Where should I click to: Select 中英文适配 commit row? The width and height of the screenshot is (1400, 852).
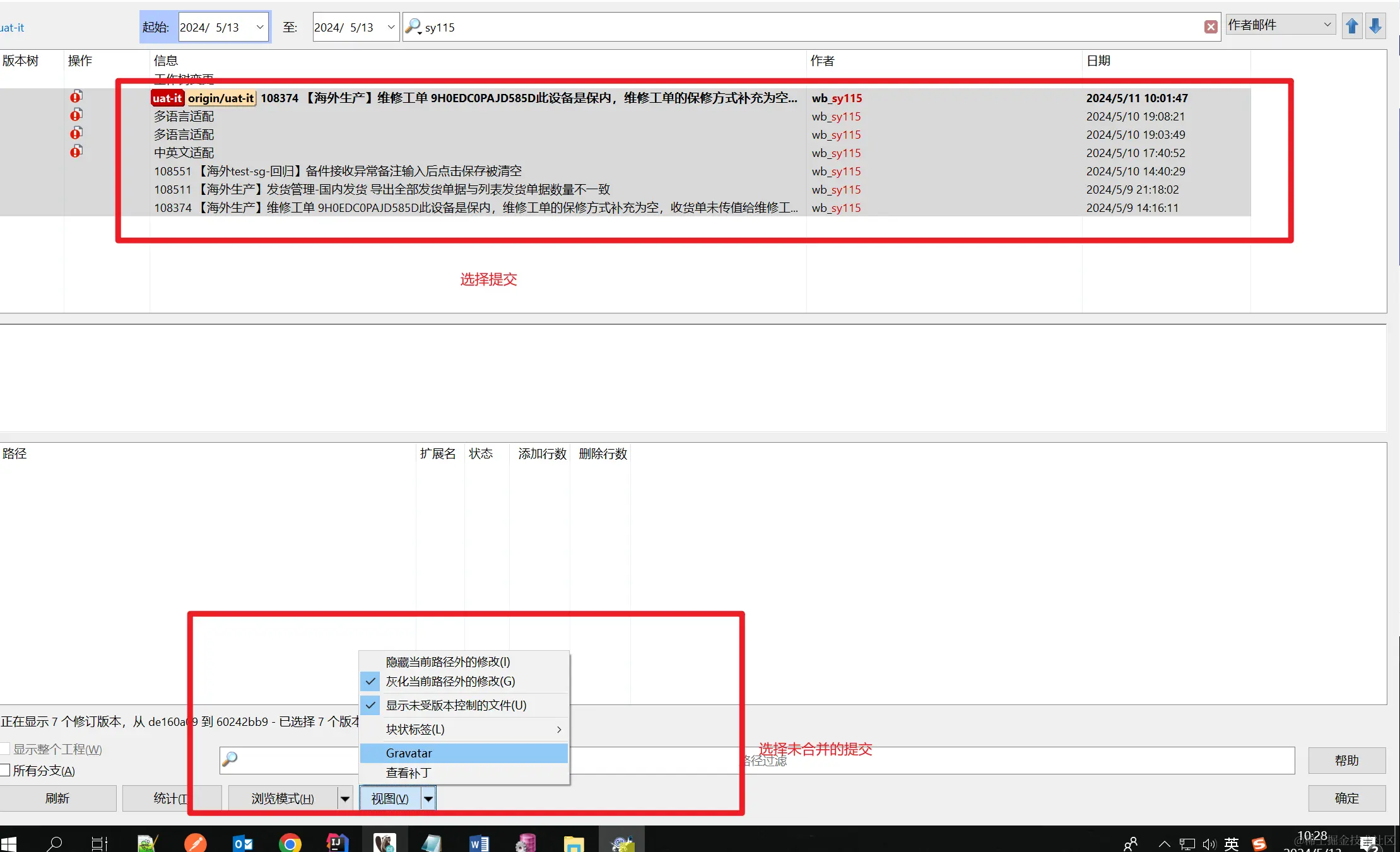pyautogui.click(x=625, y=153)
